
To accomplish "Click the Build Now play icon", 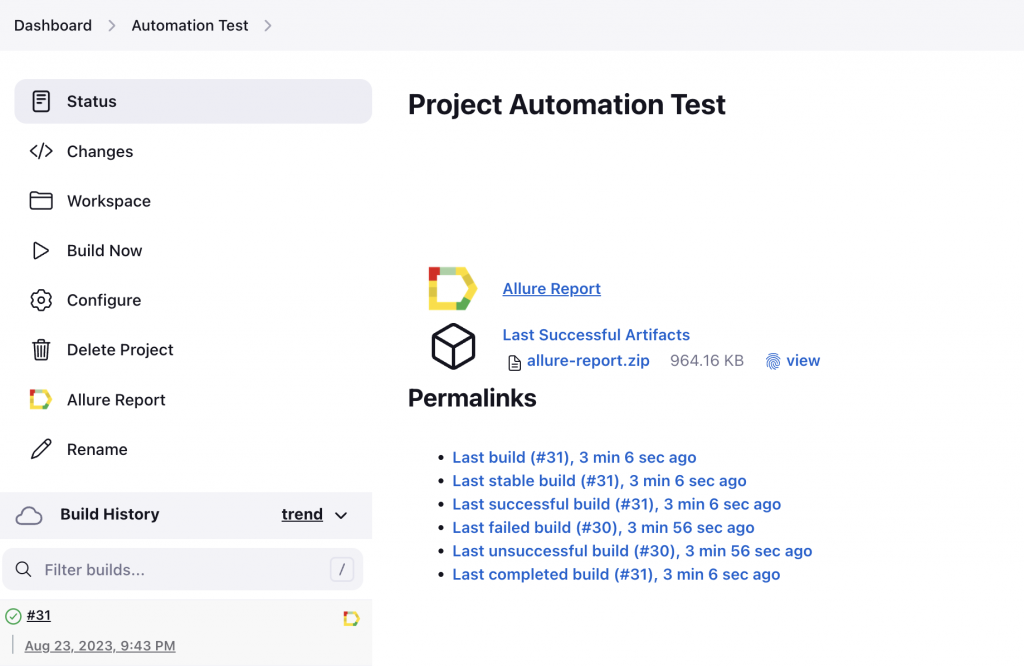I will pyautogui.click(x=41, y=251).
